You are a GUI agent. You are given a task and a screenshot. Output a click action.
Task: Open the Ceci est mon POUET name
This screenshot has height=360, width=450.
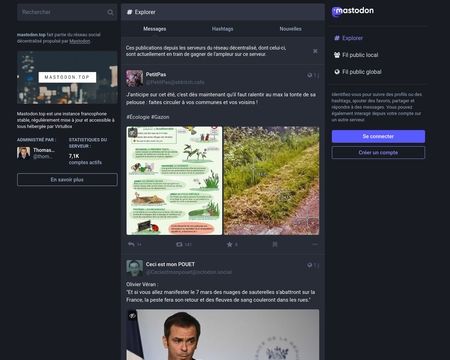coord(170,264)
